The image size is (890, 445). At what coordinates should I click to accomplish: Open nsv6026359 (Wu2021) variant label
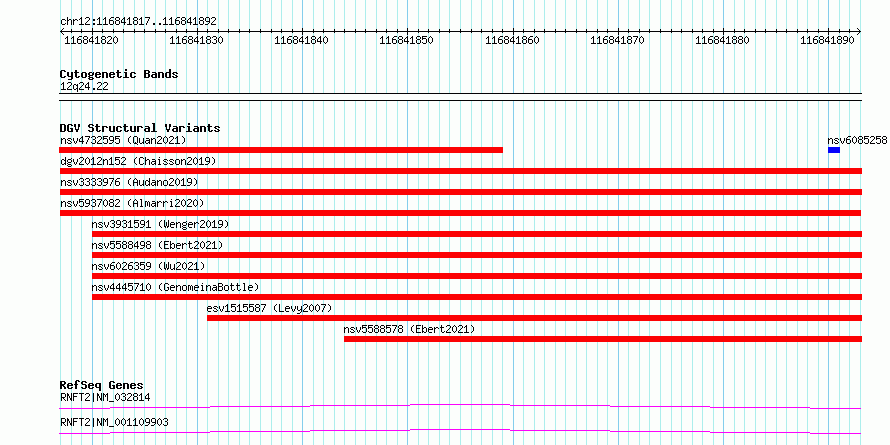pyautogui.click(x=149, y=266)
